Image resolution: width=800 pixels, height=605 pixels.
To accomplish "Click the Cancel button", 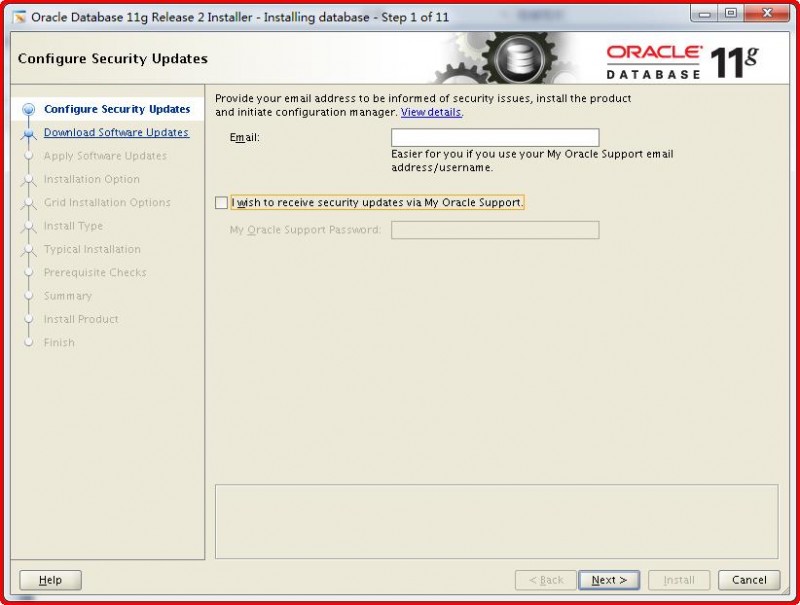I will 748,580.
